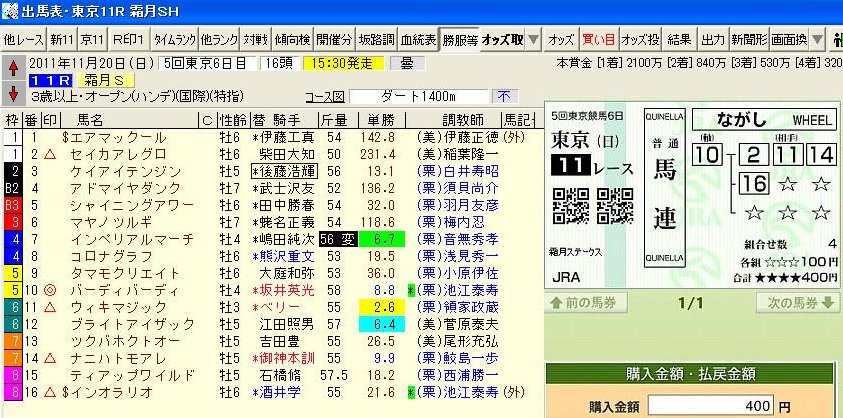
Task: Click the 前の馬券 previous ticket button
Action: [x=586, y=303]
